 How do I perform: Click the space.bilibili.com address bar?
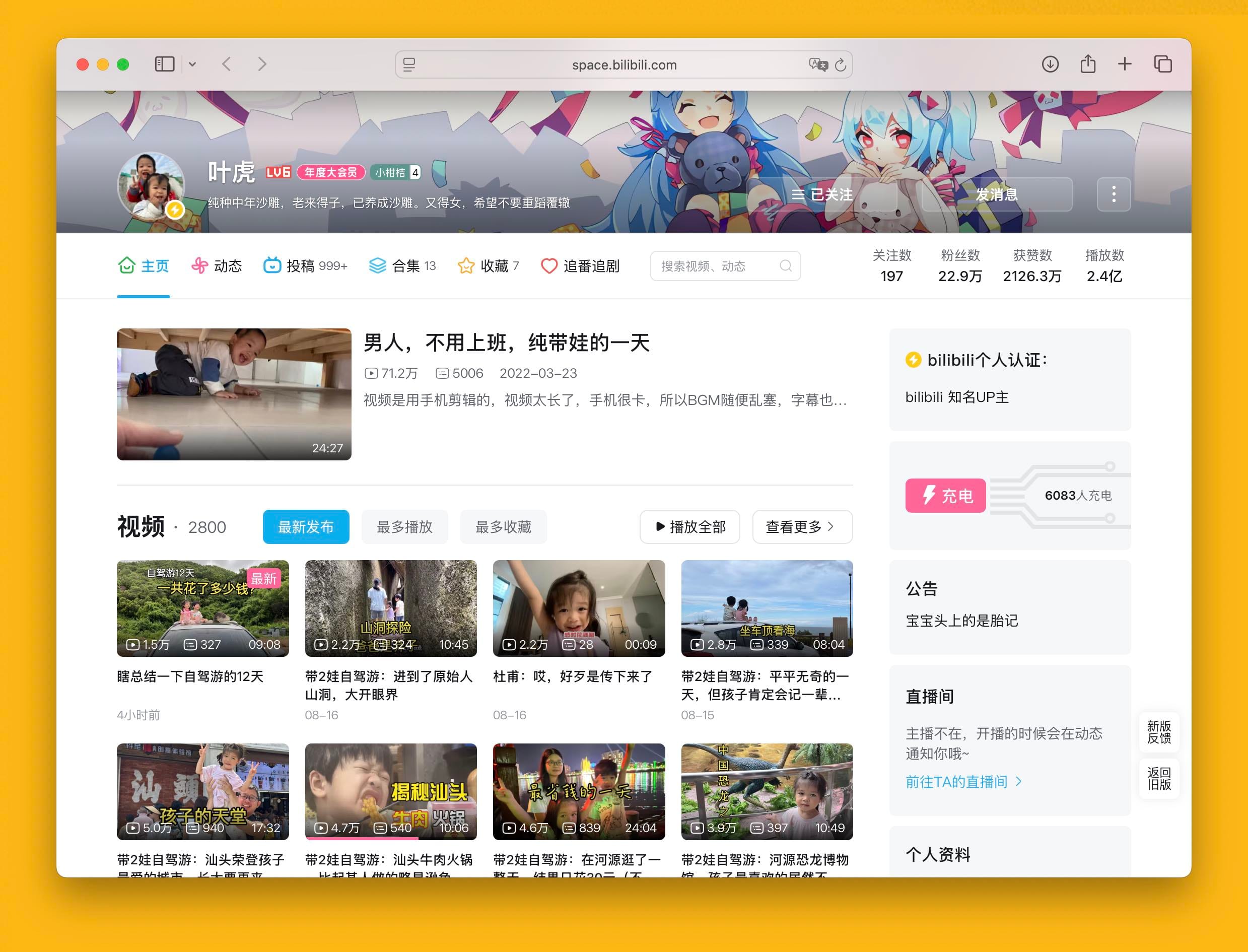[x=623, y=64]
